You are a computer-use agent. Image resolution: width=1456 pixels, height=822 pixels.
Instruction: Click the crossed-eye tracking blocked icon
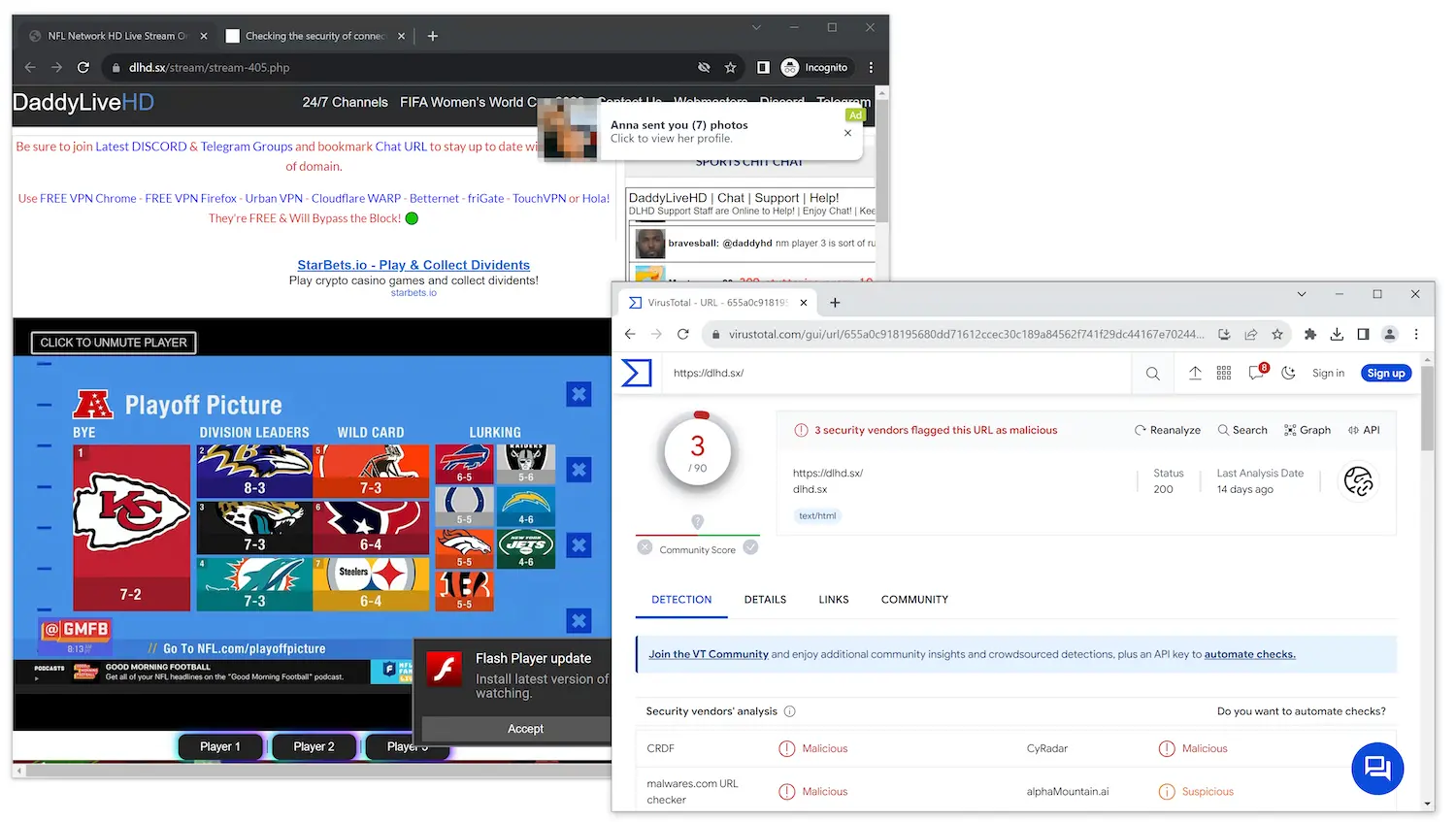(704, 68)
